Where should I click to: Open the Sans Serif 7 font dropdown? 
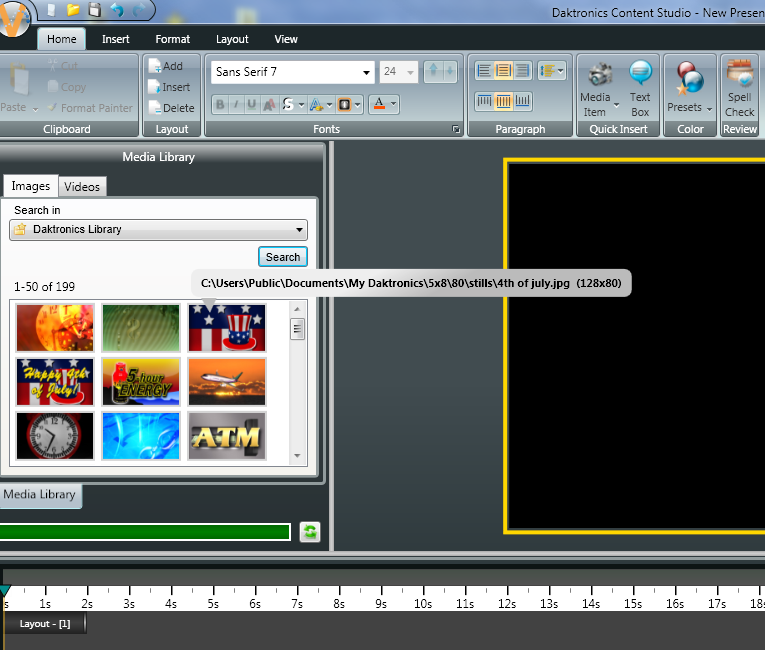366,72
